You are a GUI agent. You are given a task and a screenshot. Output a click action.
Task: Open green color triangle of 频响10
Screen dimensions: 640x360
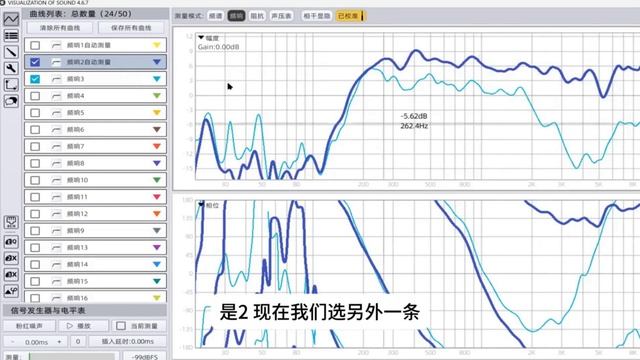click(x=157, y=180)
